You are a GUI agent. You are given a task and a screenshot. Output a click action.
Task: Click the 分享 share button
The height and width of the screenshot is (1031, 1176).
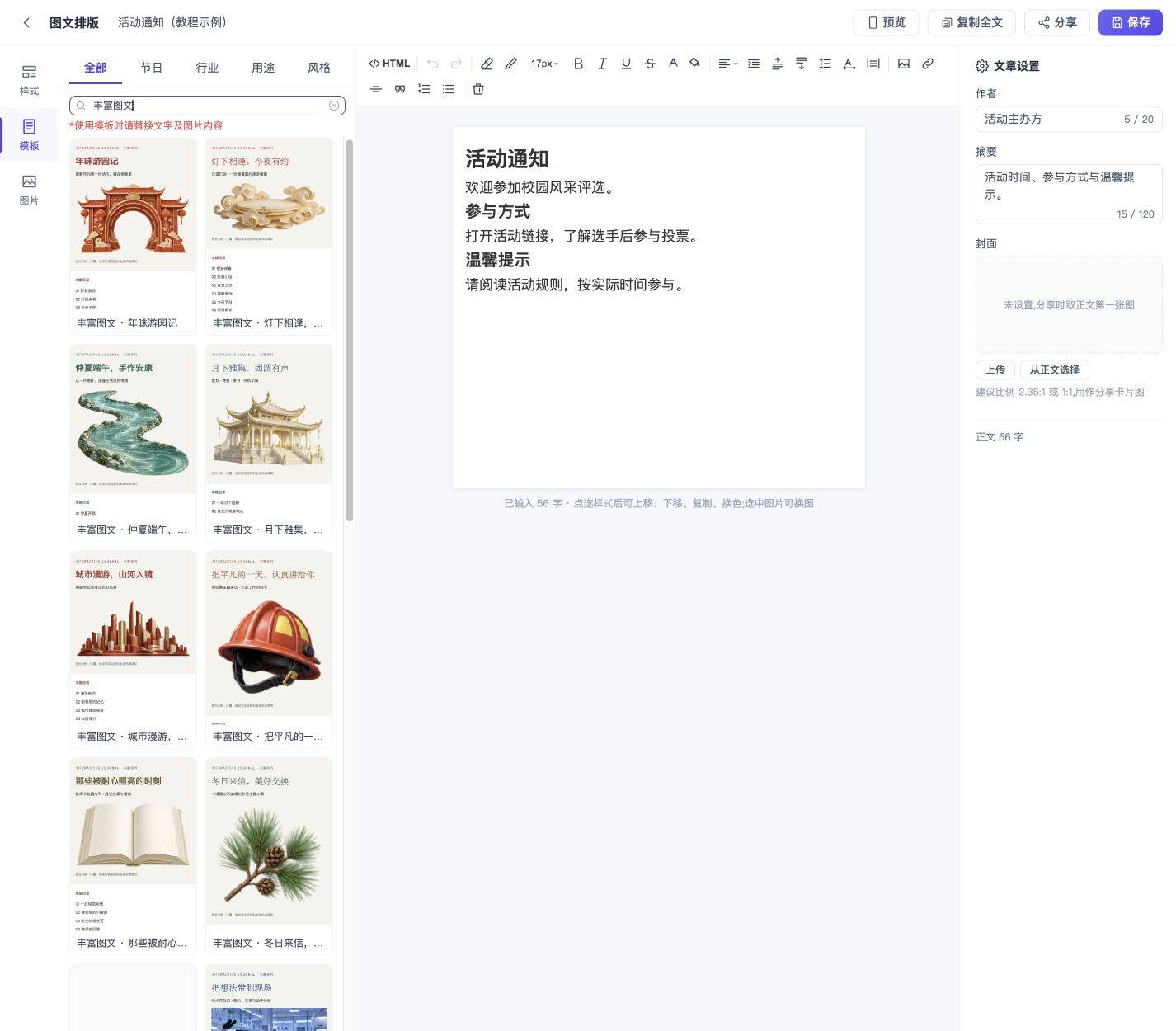pos(1057,22)
